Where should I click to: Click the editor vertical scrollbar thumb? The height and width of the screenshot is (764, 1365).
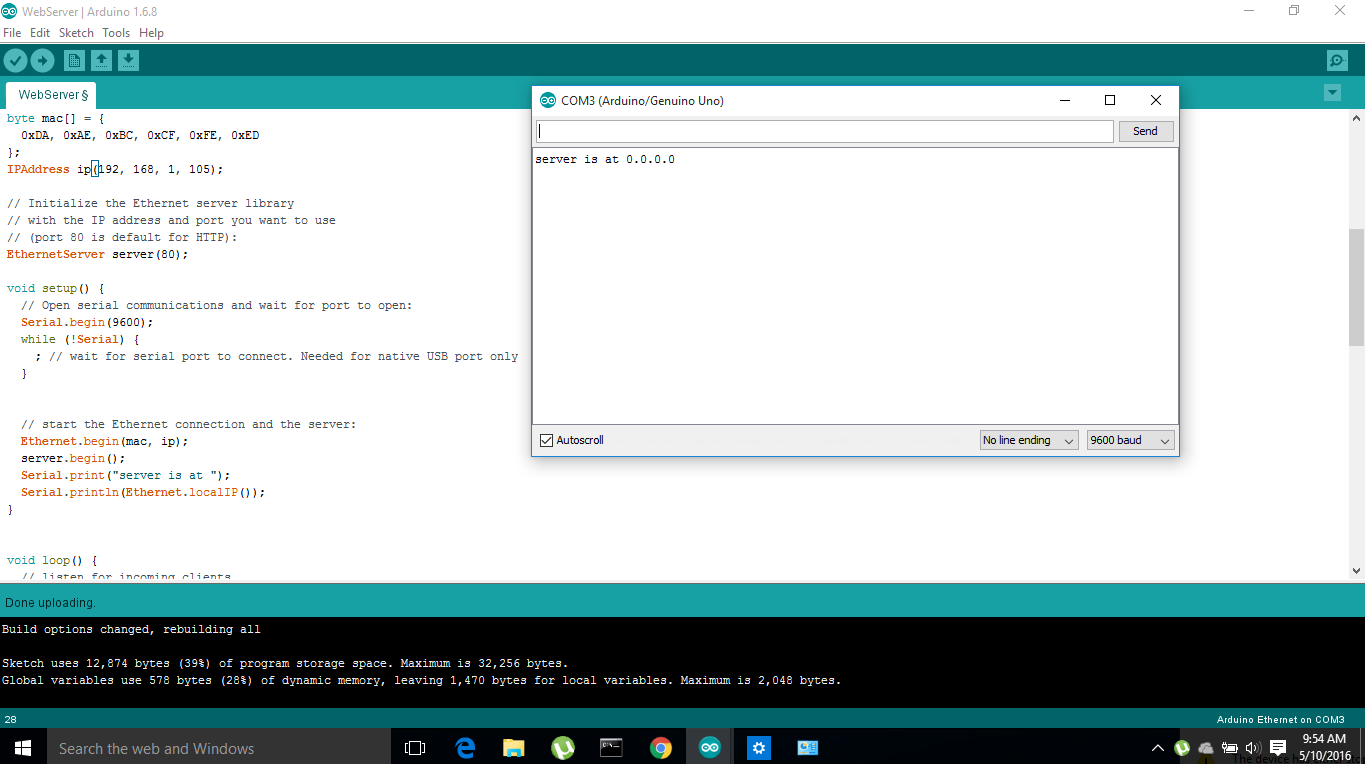[1356, 287]
